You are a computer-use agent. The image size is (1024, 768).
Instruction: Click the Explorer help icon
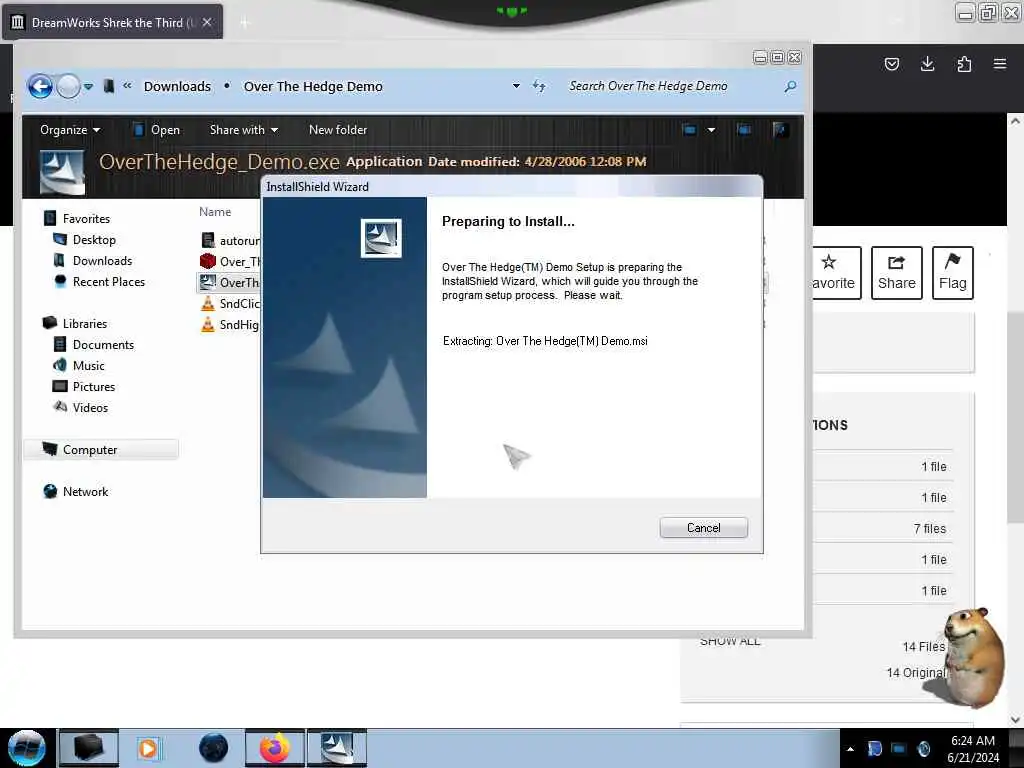779,130
